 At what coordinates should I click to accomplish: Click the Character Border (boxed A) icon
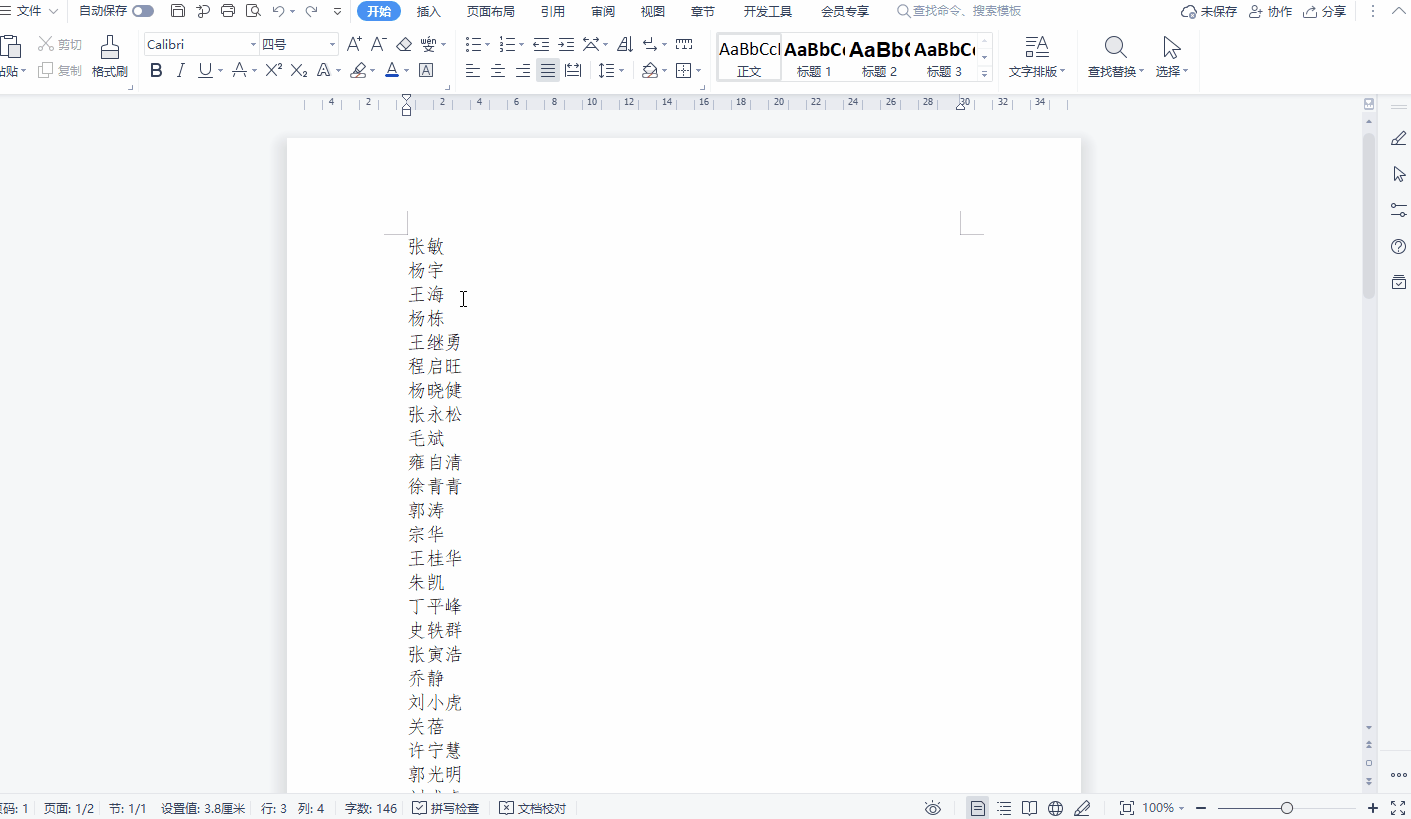[x=425, y=70]
